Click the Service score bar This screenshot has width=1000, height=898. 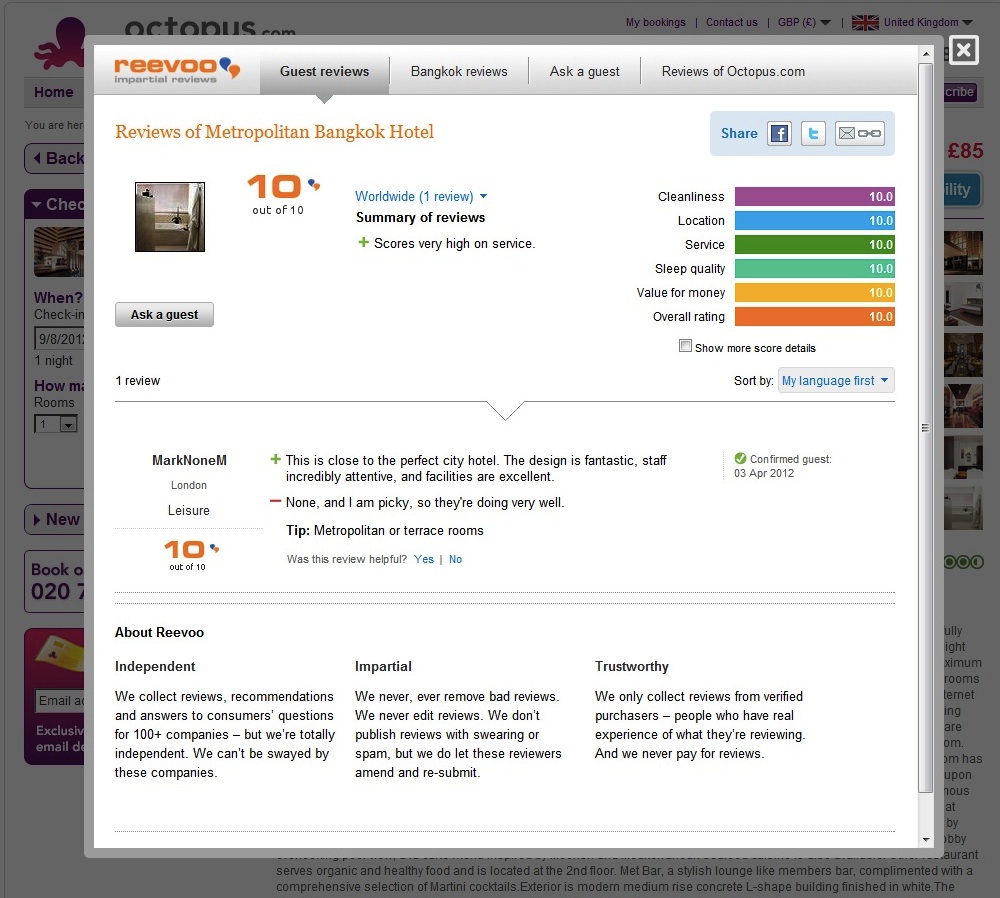tap(814, 244)
